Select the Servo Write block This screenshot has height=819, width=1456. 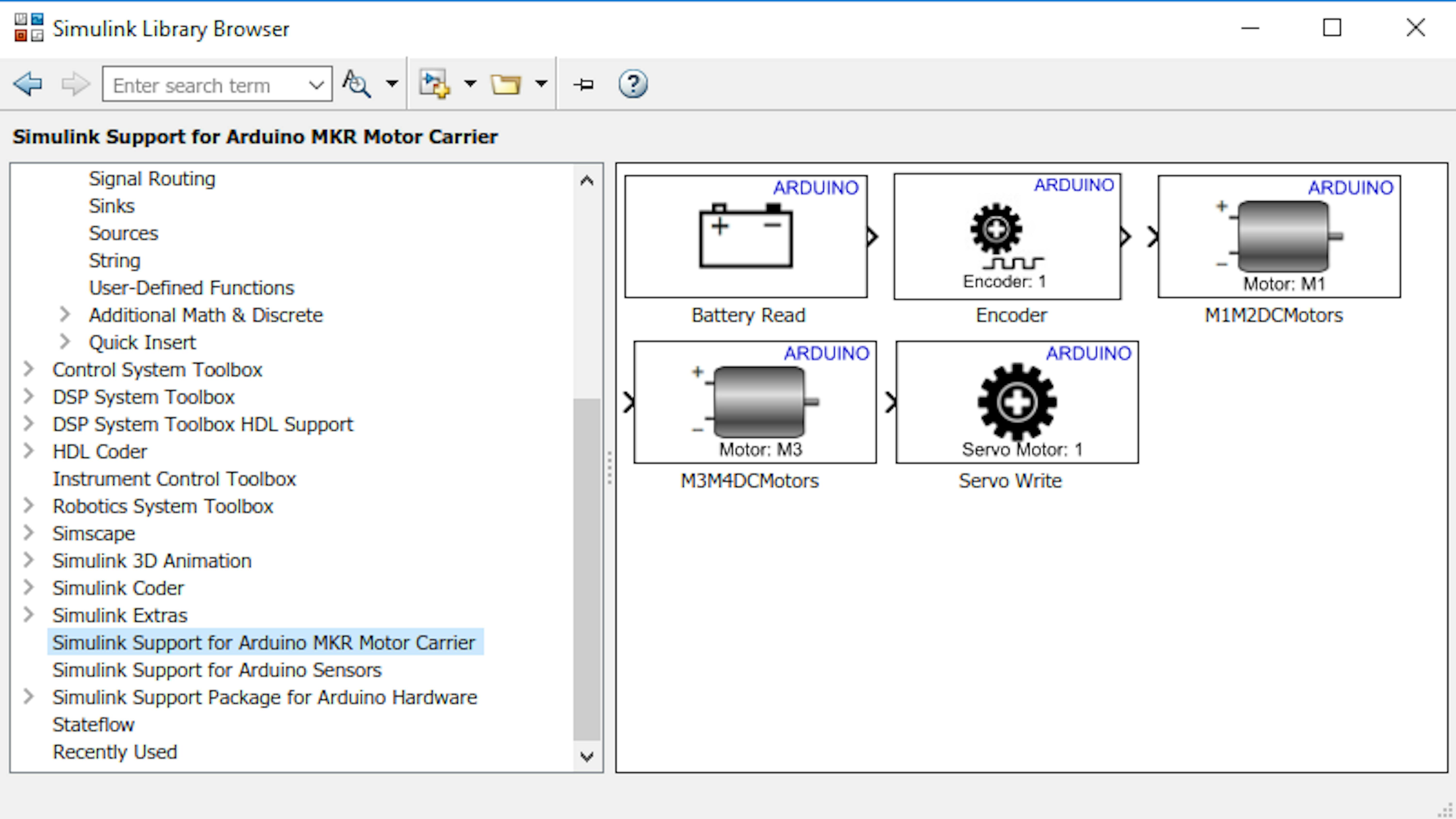(x=1018, y=402)
